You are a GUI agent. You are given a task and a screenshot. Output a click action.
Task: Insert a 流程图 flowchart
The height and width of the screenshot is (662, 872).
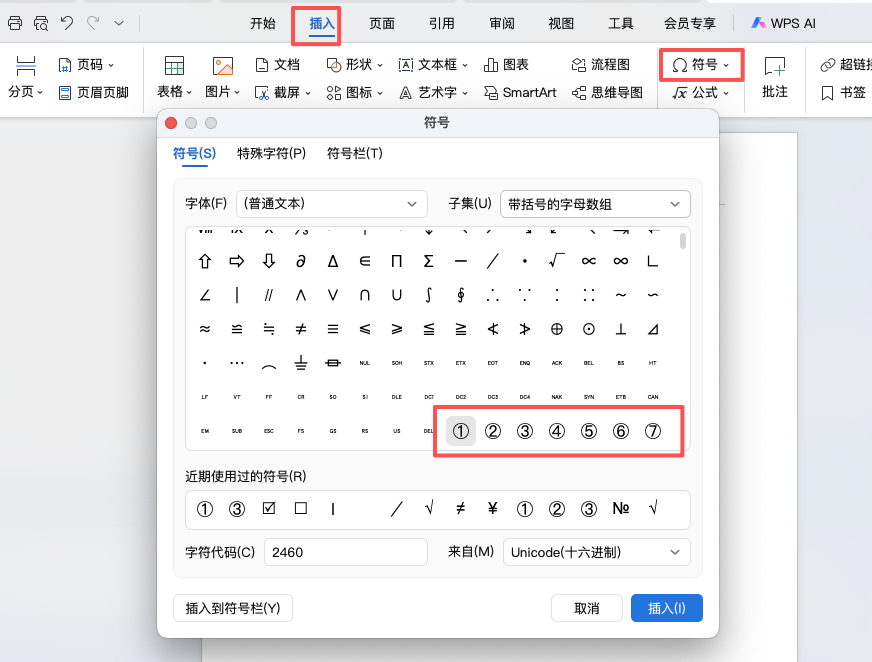pos(601,65)
